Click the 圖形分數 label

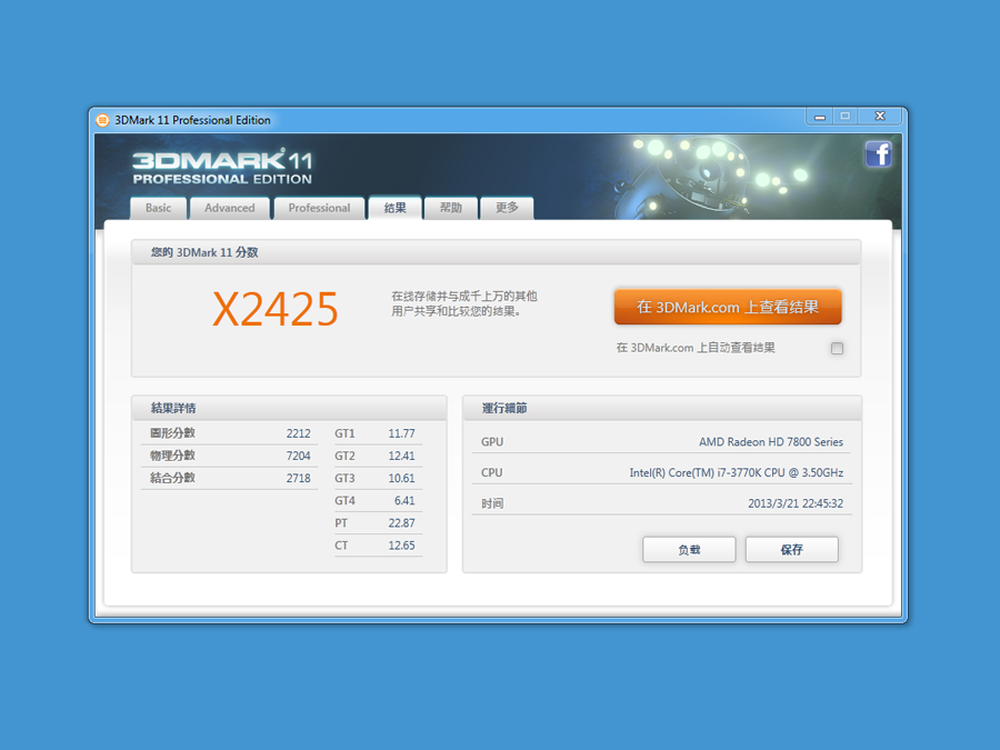pos(172,433)
